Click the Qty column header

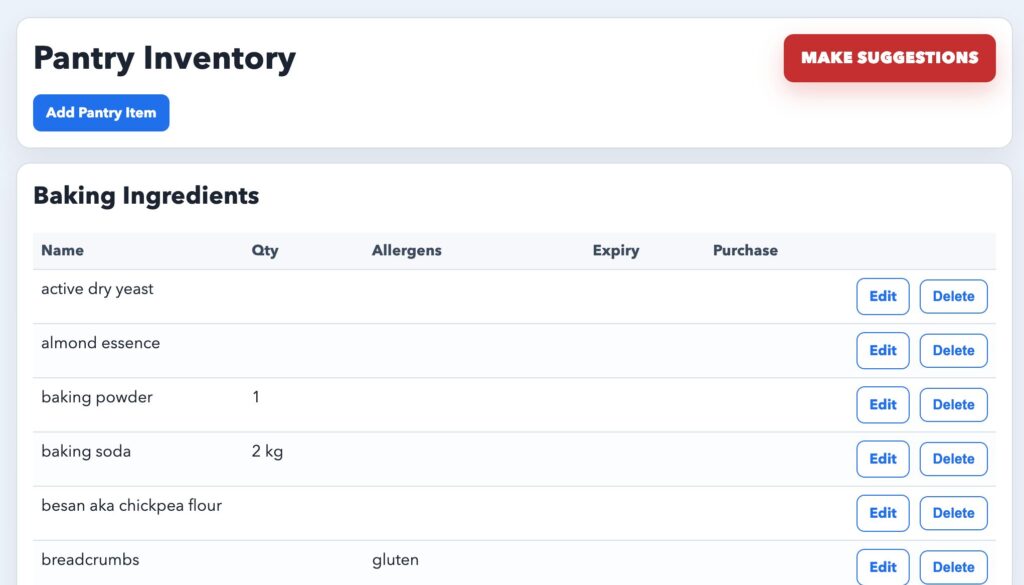(x=265, y=250)
